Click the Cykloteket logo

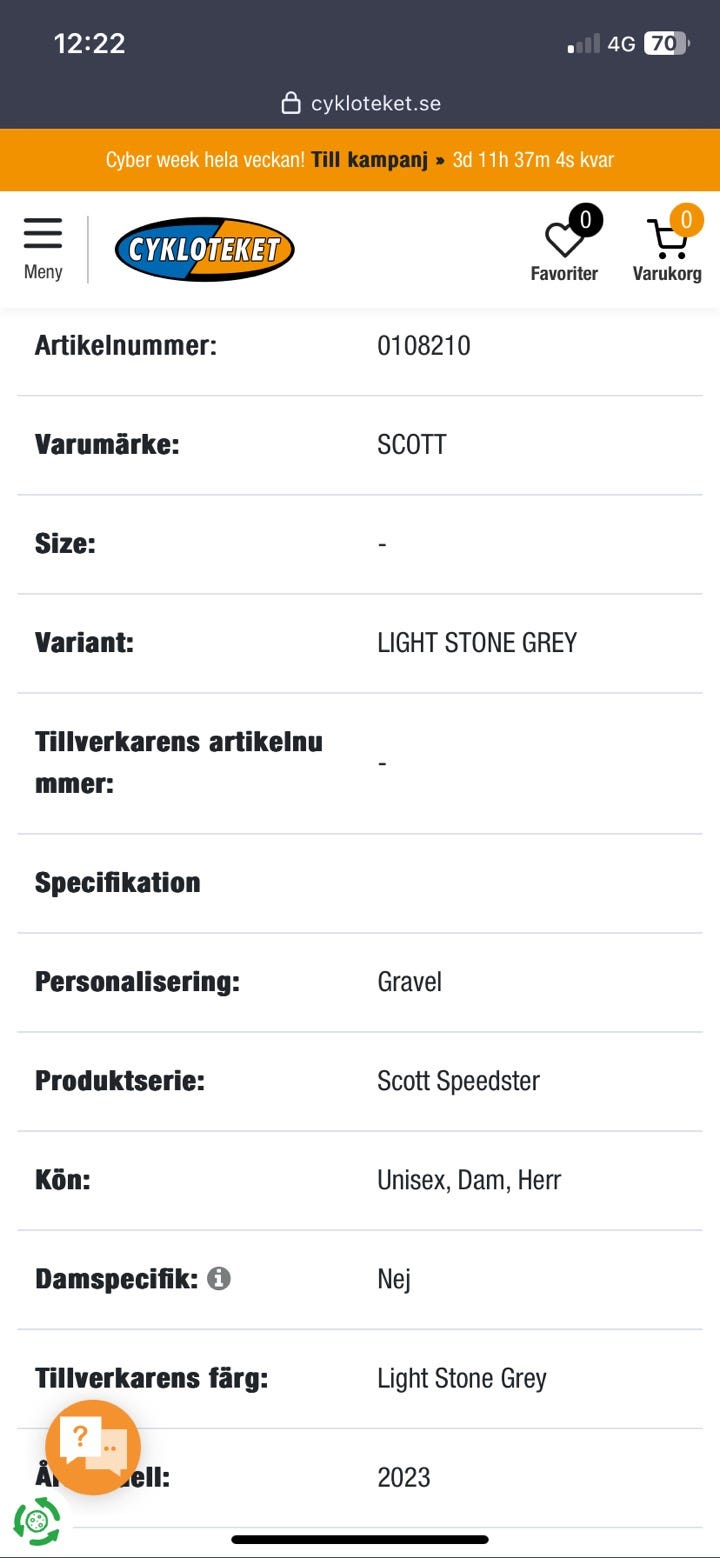pyautogui.click(x=204, y=249)
